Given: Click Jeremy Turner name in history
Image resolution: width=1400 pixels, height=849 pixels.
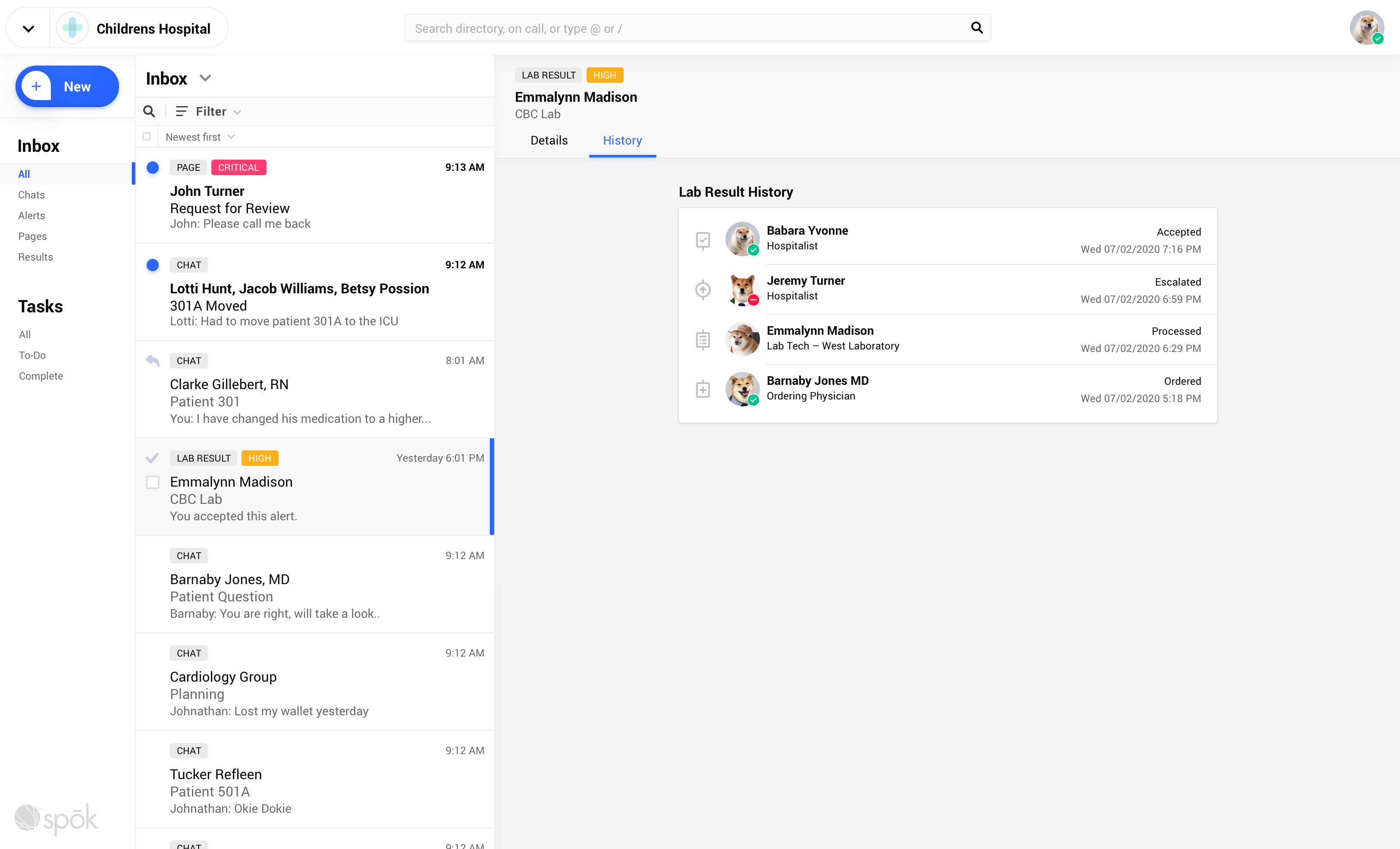Looking at the screenshot, I should click(x=806, y=280).
